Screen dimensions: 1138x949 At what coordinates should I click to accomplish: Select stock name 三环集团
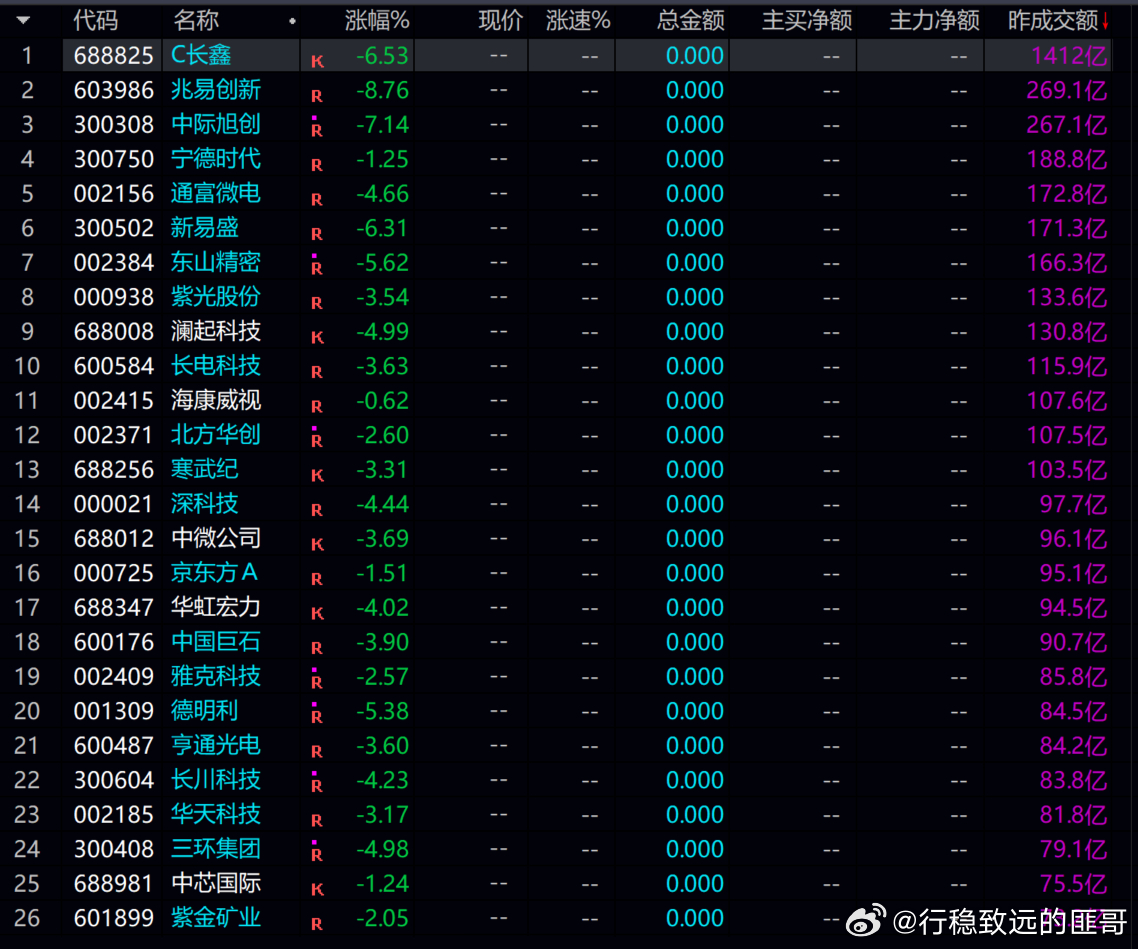(x=216, y=849)
